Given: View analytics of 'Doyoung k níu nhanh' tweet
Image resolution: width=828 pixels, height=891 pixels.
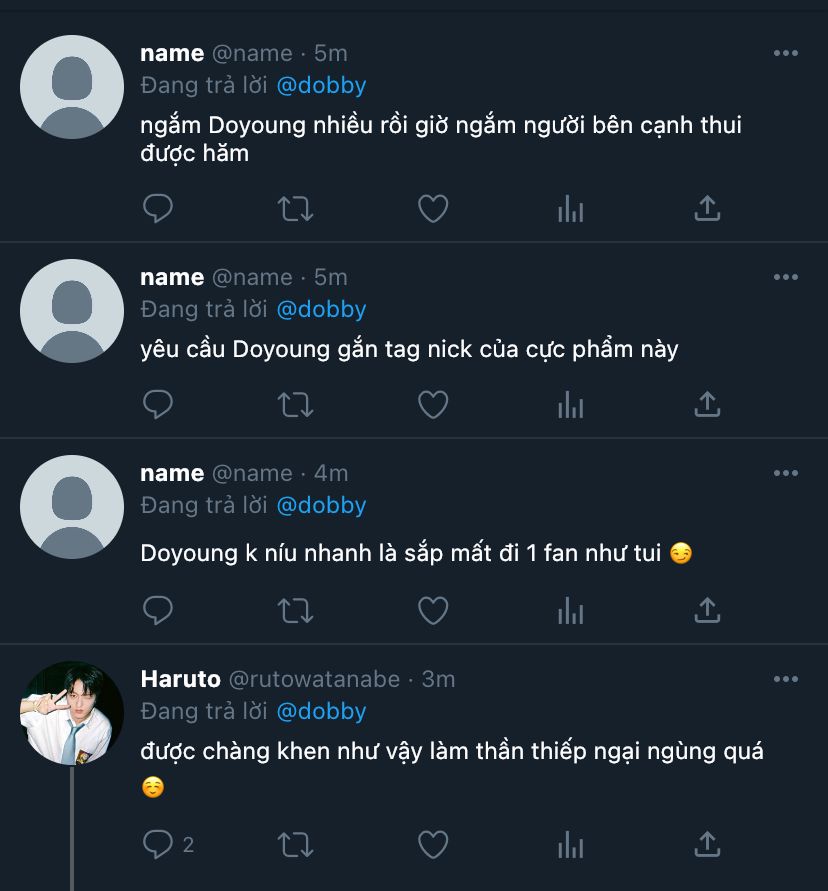Looking at the screenshot, I should (x=570, y=609).
